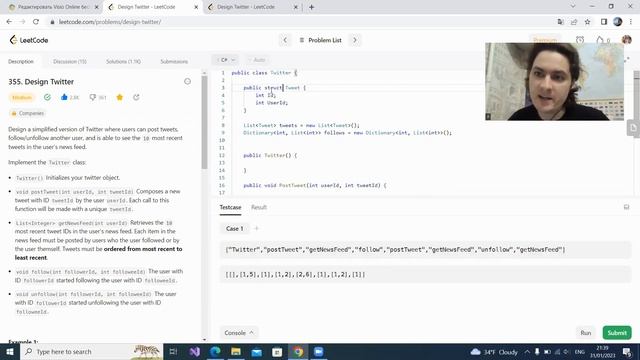Click the testcase arguments input

(x=425, y=275)
